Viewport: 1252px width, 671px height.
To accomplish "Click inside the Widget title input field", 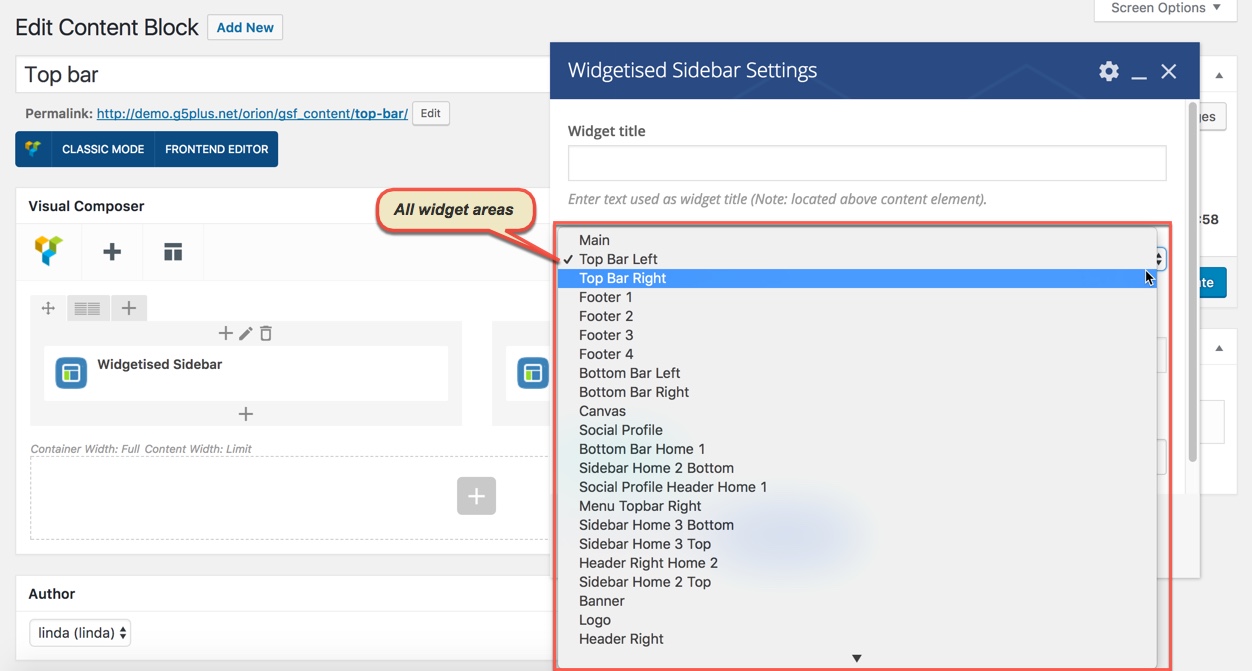I will (866, 163).
